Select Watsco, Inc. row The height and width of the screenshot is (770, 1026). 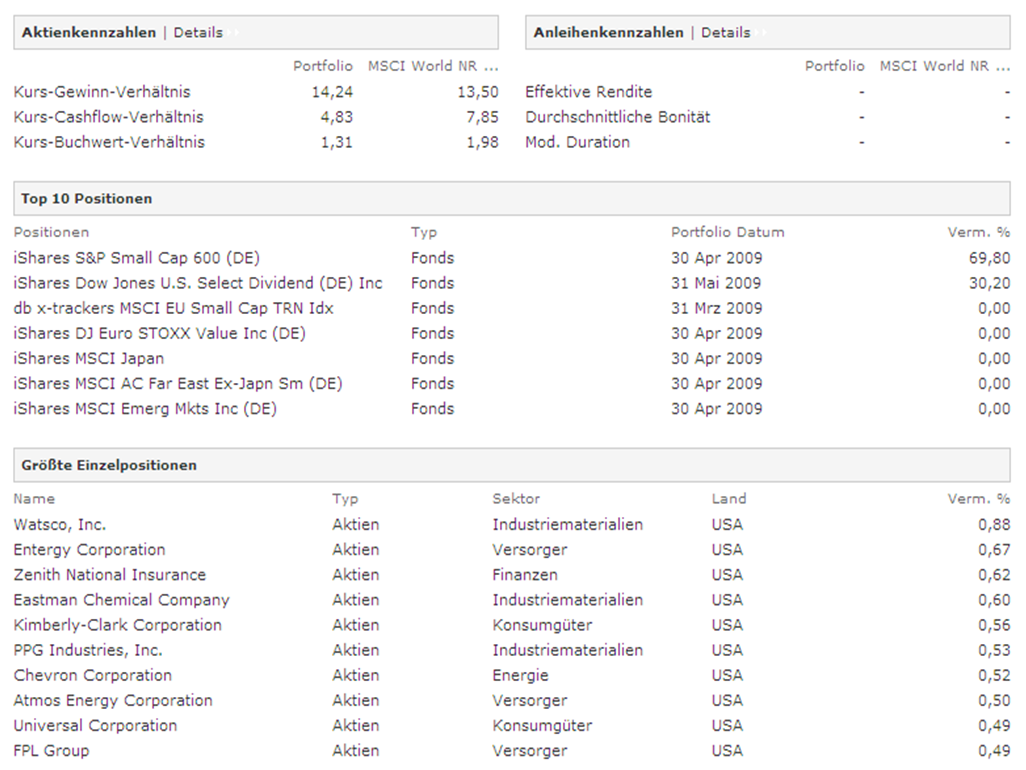click(x=512, y=525)
